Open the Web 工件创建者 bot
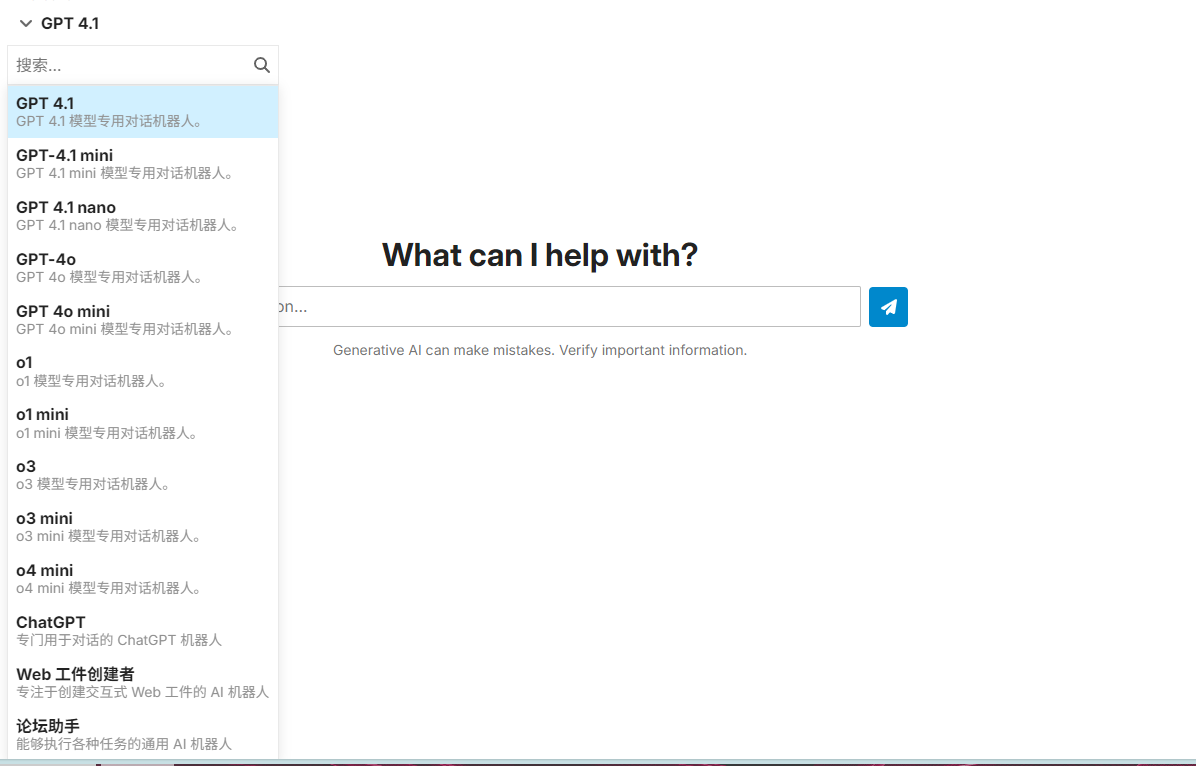 coord(143,683)
